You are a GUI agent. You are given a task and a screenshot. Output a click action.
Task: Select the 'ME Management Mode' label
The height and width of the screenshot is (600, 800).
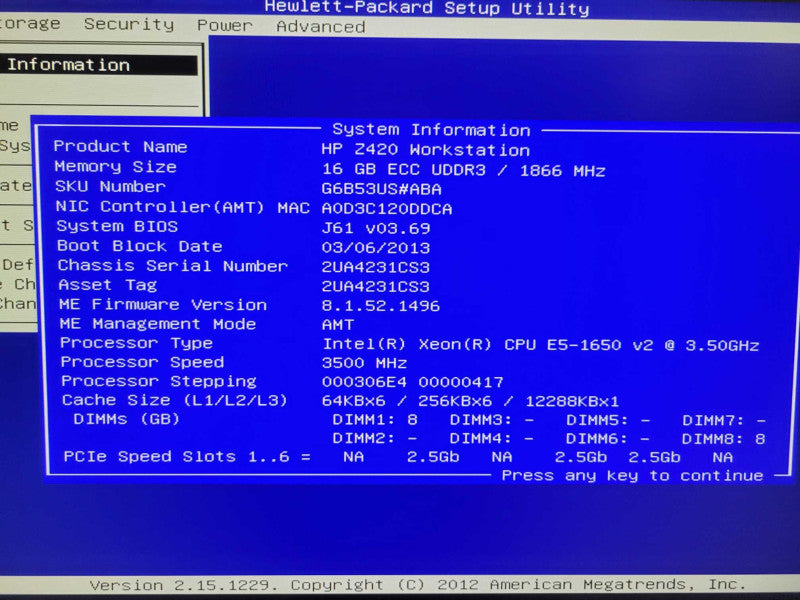[158, 324]
